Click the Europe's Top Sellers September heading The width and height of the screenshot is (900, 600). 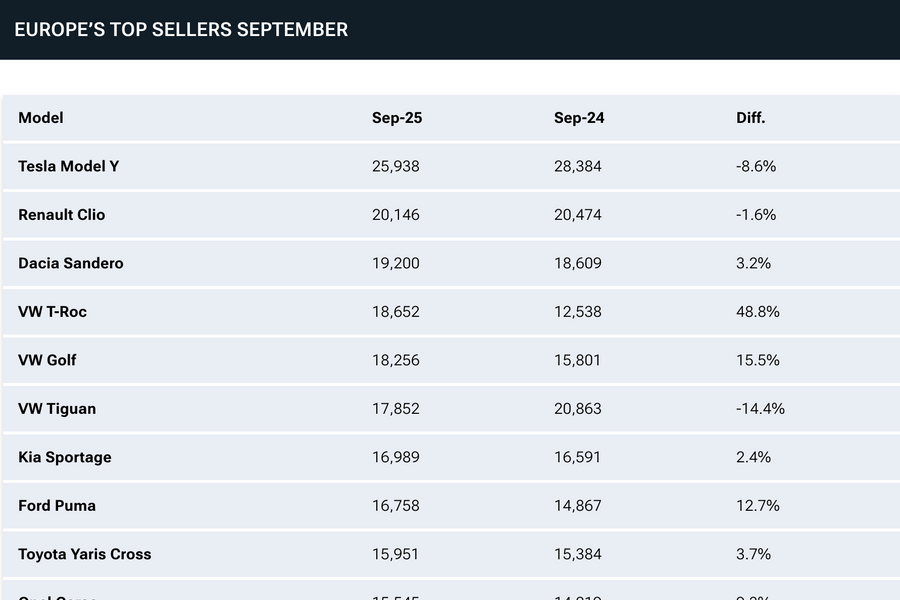pyautogui.click(x=181, y=30)
